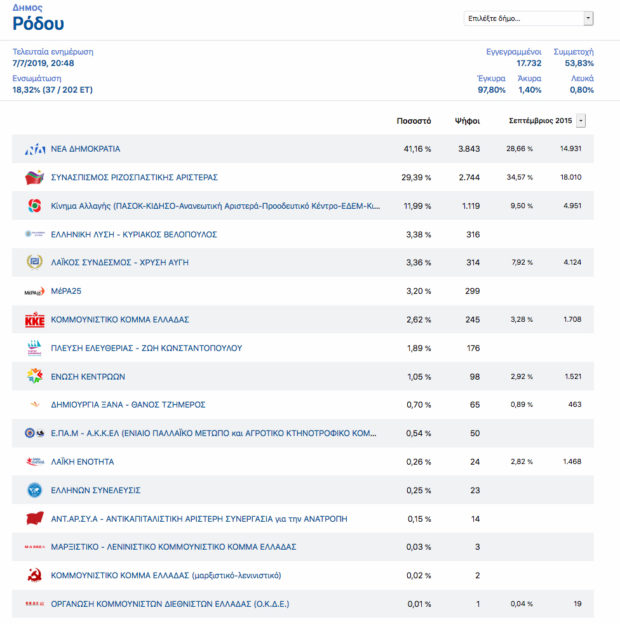The height and width of the screenshot is (624, 620).
Task: Open Κίνημα Αλλαγής party link
Action: coord(215,206)
